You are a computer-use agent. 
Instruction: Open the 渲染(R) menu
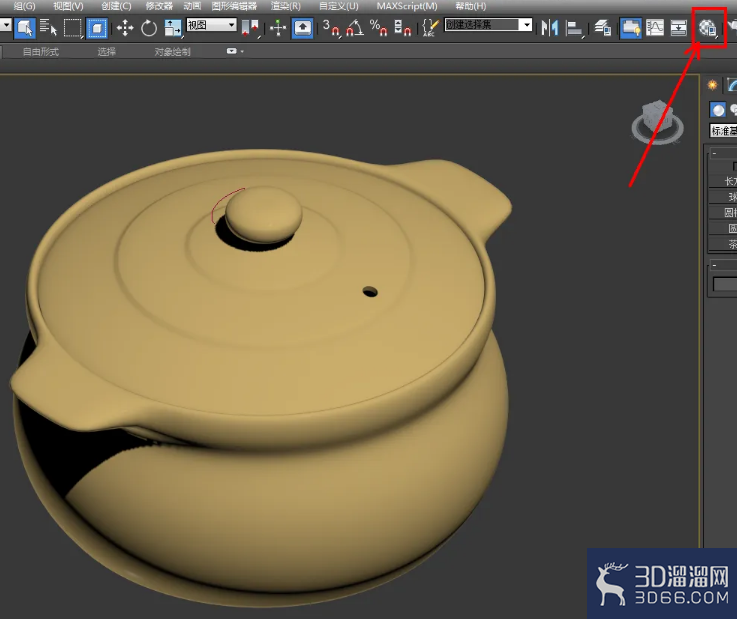pyautogui.click(x=285, y=6)
